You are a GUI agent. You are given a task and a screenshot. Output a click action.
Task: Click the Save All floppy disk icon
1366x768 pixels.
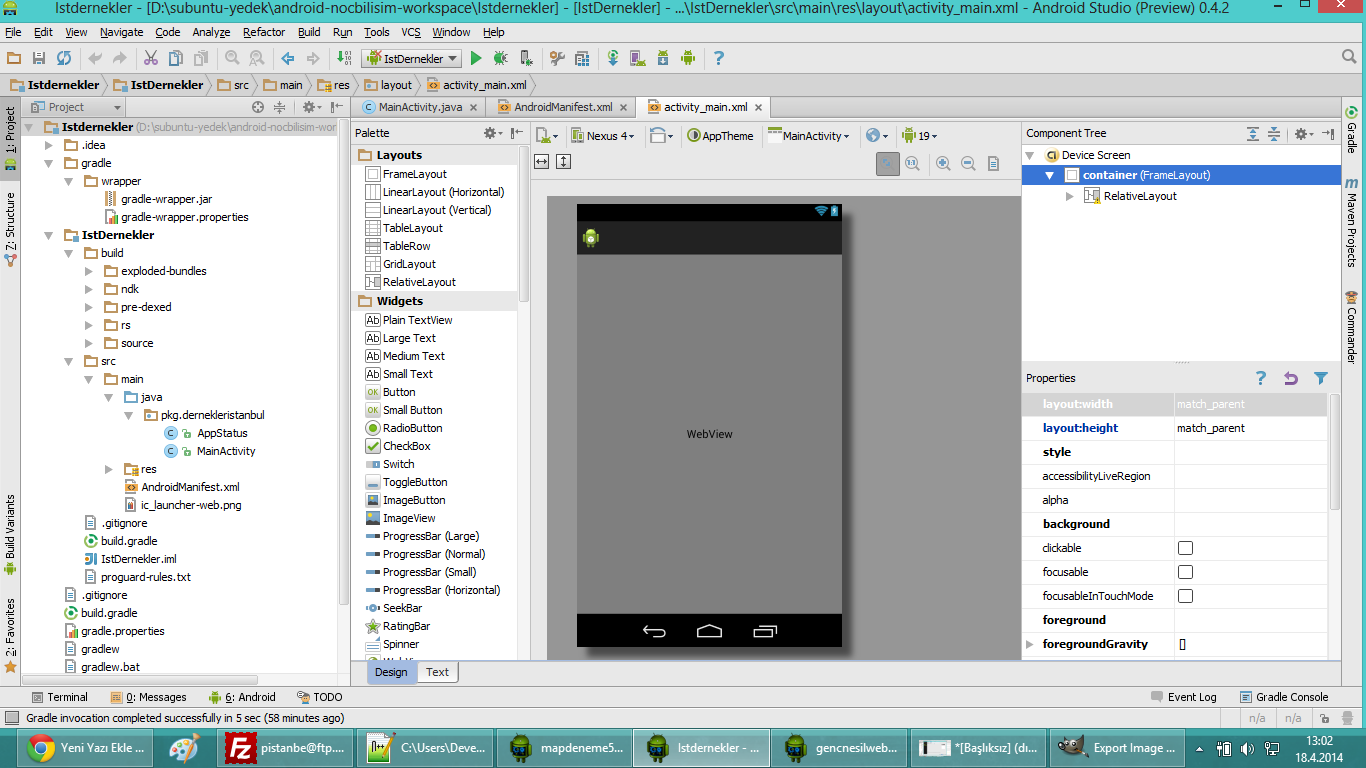tap(38, 59)
